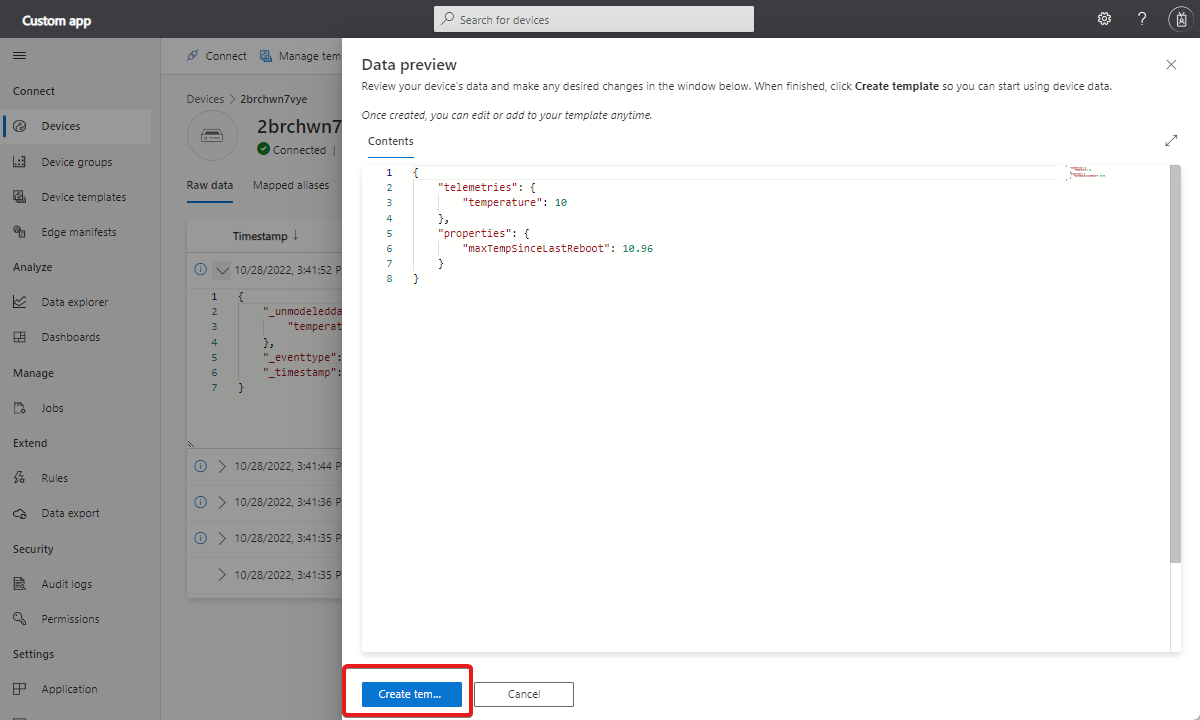Click the Custom app title

[57, 20]
